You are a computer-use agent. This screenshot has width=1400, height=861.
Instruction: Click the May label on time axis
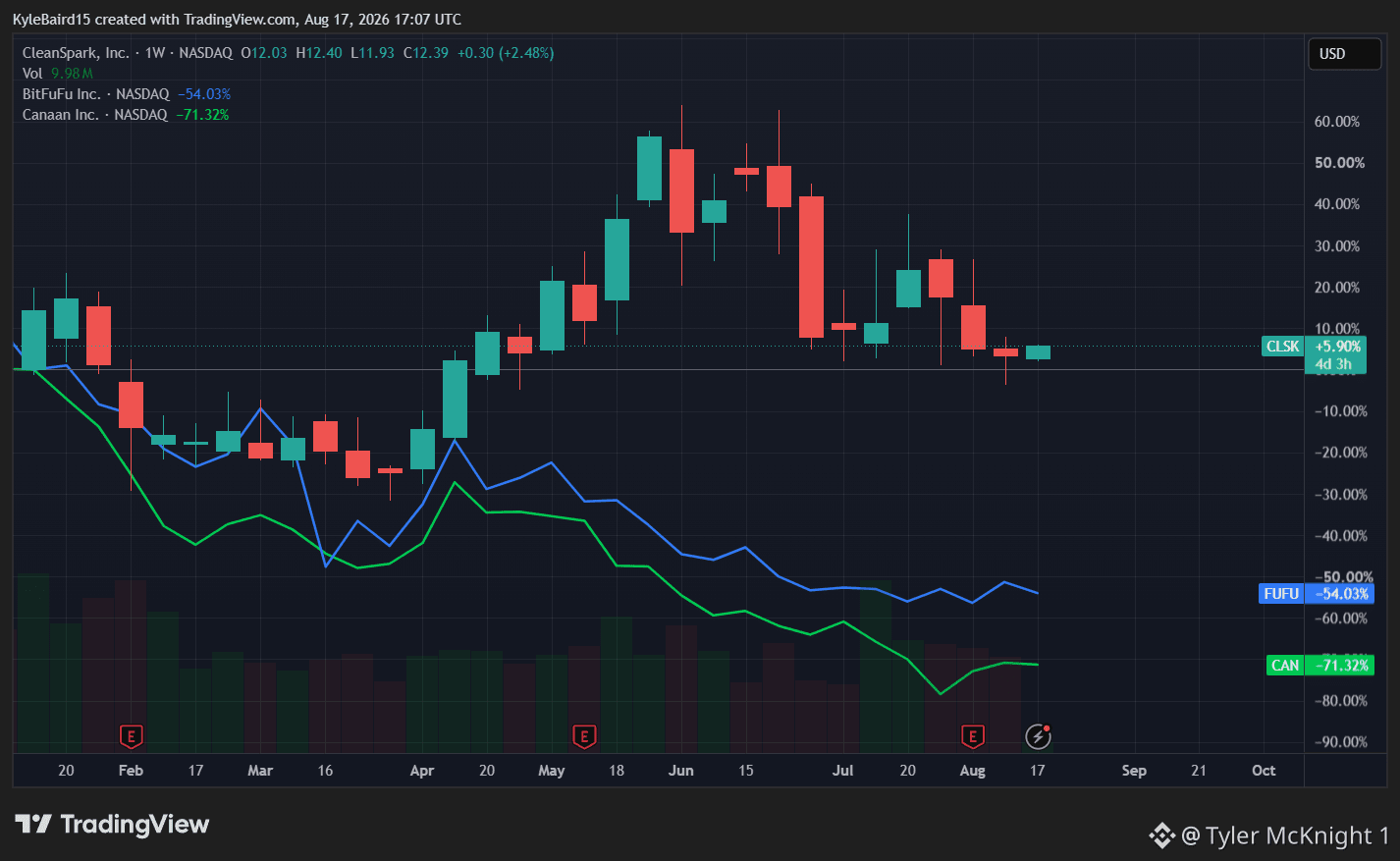(552, 771)
